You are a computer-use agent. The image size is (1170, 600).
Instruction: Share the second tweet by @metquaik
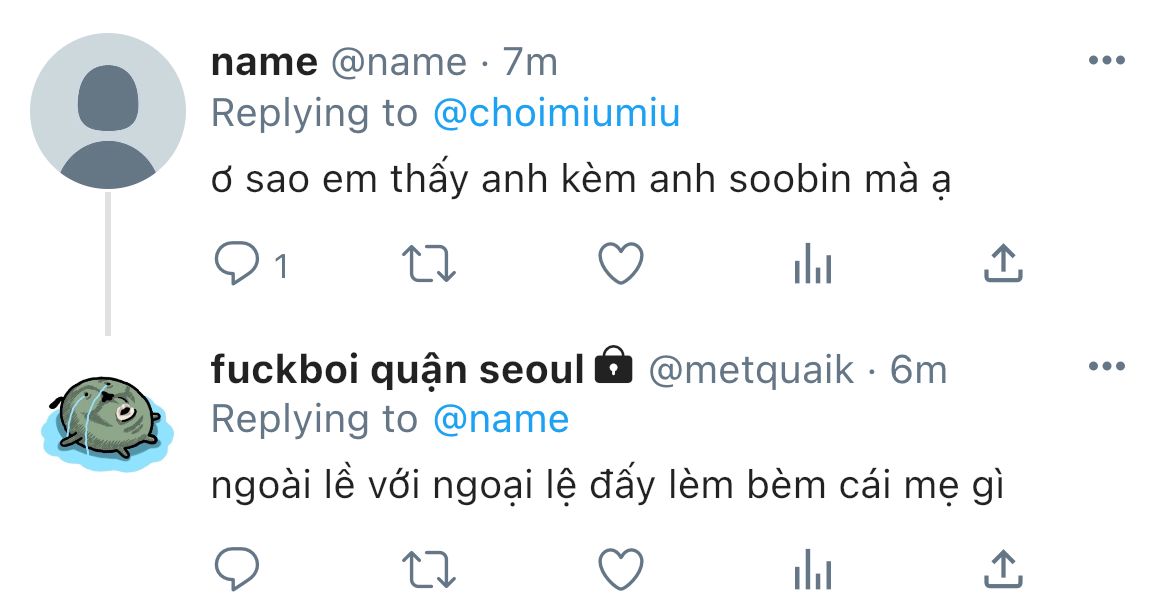[x=1003, y=569]
